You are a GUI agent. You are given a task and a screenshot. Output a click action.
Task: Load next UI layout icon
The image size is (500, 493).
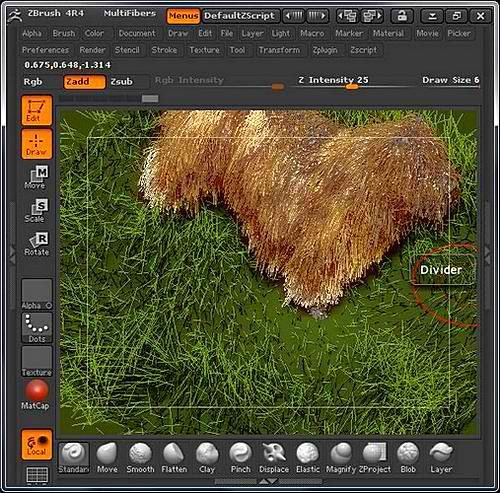371,16
